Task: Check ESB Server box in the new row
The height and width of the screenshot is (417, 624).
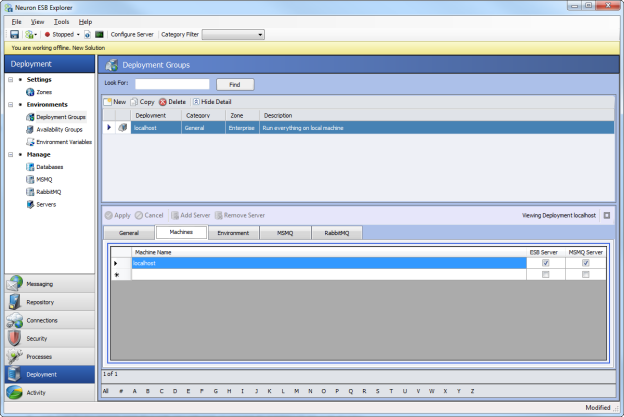Action: (x=545, y=274)
